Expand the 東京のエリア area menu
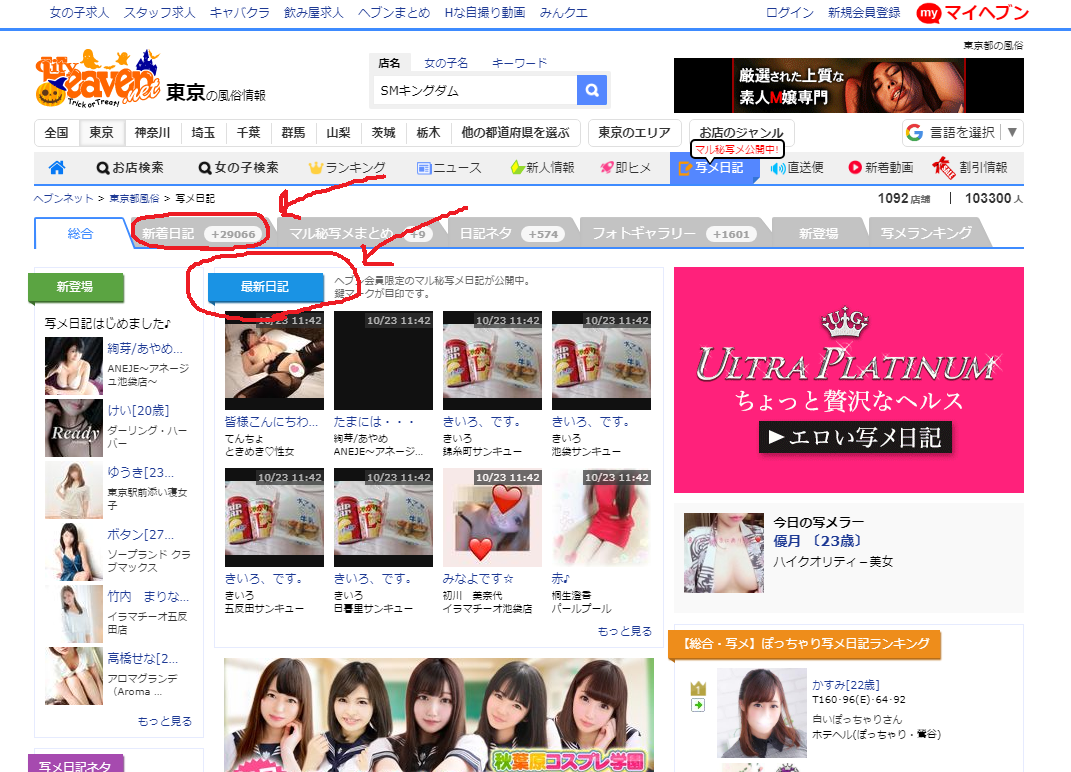Screen dimensions: 1071x772 pyautogui.click(x=635, y=133)
